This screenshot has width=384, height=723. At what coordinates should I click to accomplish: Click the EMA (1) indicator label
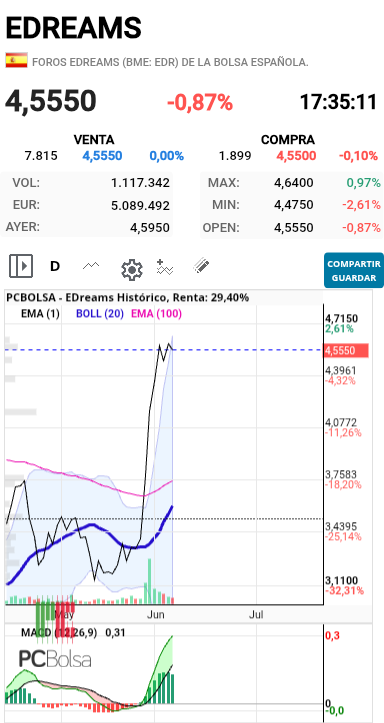tap(41, 314)
